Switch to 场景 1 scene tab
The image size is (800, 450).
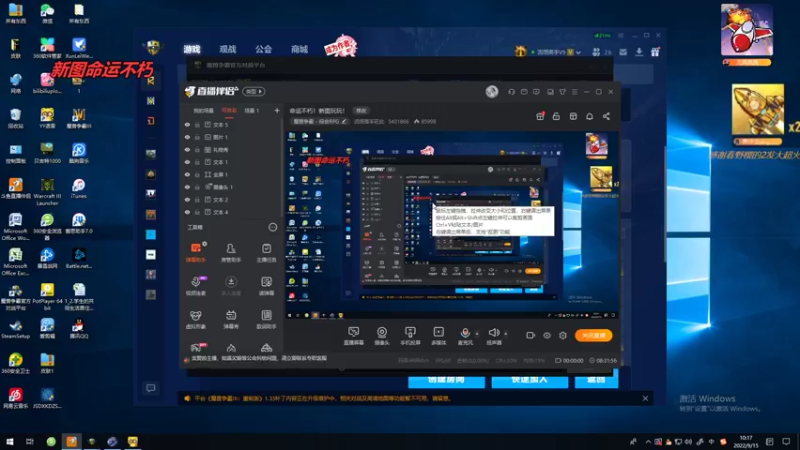click(x=252, y=110)
